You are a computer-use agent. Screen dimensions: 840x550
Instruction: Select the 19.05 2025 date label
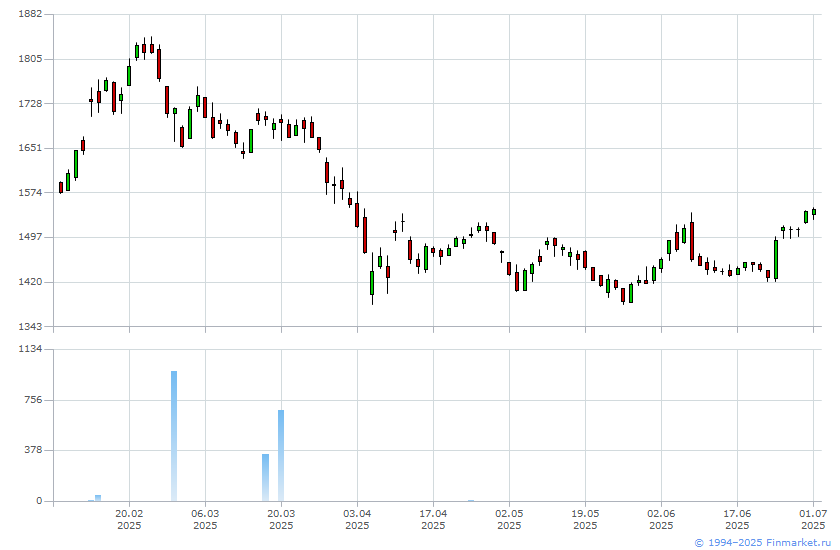click(x=585, y=519)
